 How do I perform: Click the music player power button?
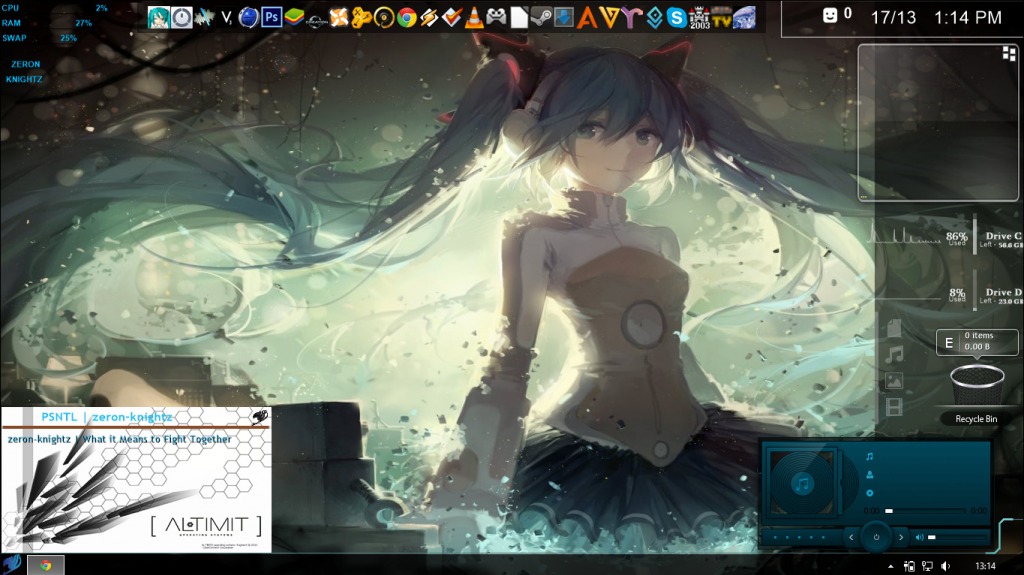(876, 538)
